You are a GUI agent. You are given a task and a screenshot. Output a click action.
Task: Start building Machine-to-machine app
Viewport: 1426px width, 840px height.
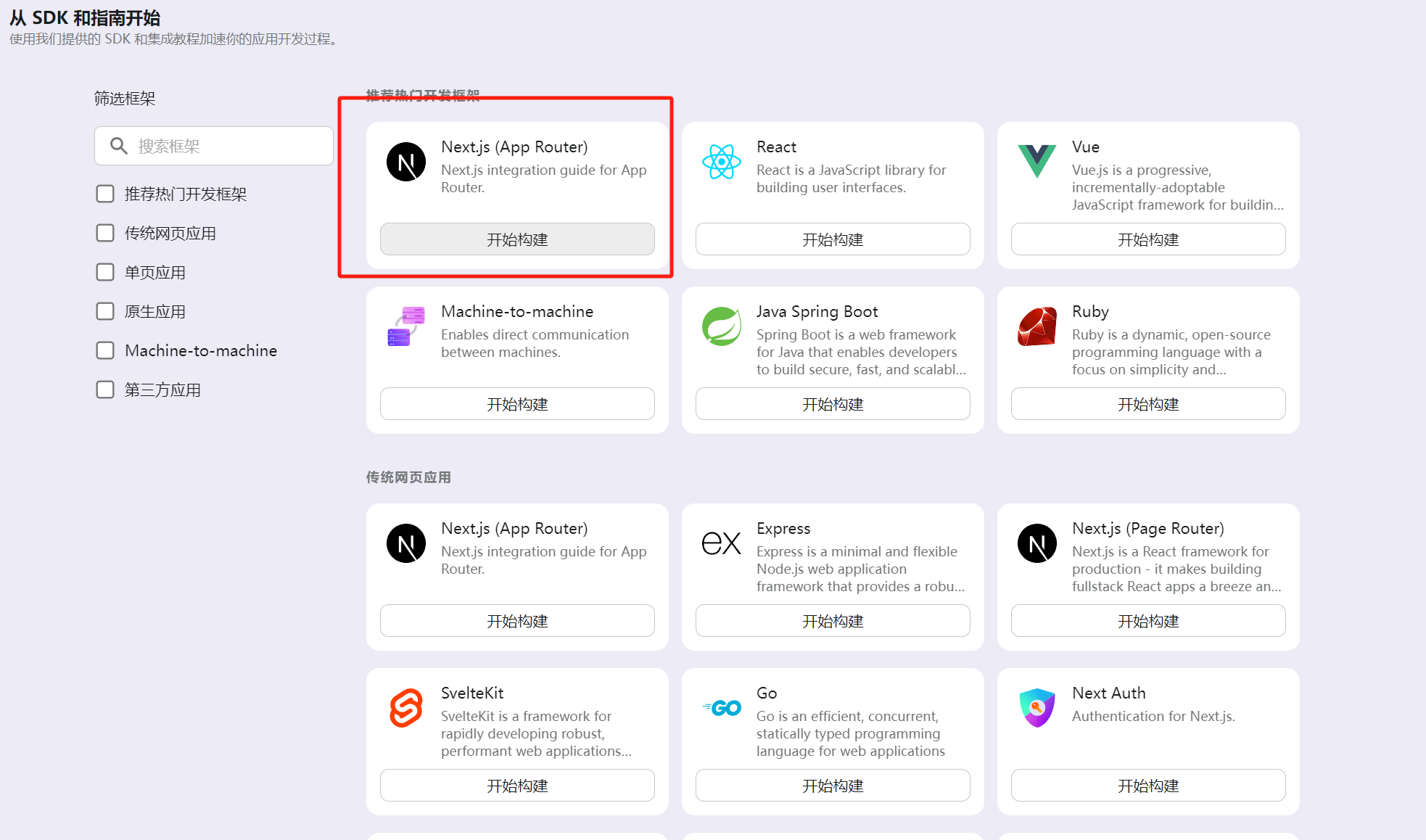[517, 404]
